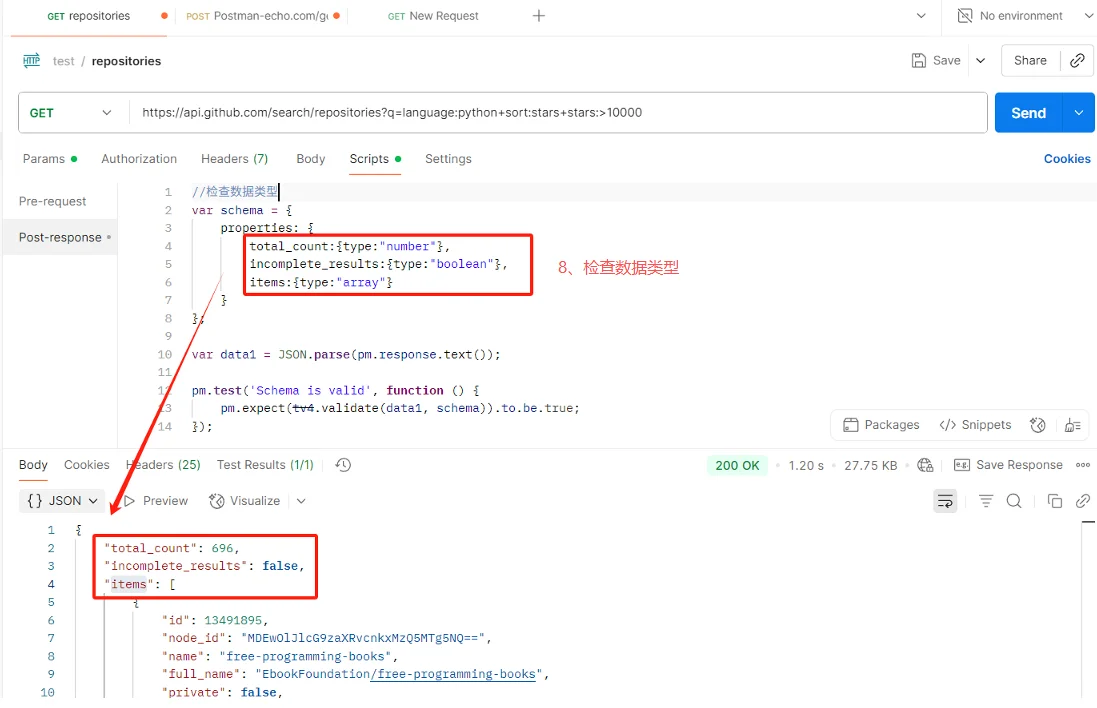Click the search response icon
This screenshot has width=1097, height=708.
(x=1014, y=501)
